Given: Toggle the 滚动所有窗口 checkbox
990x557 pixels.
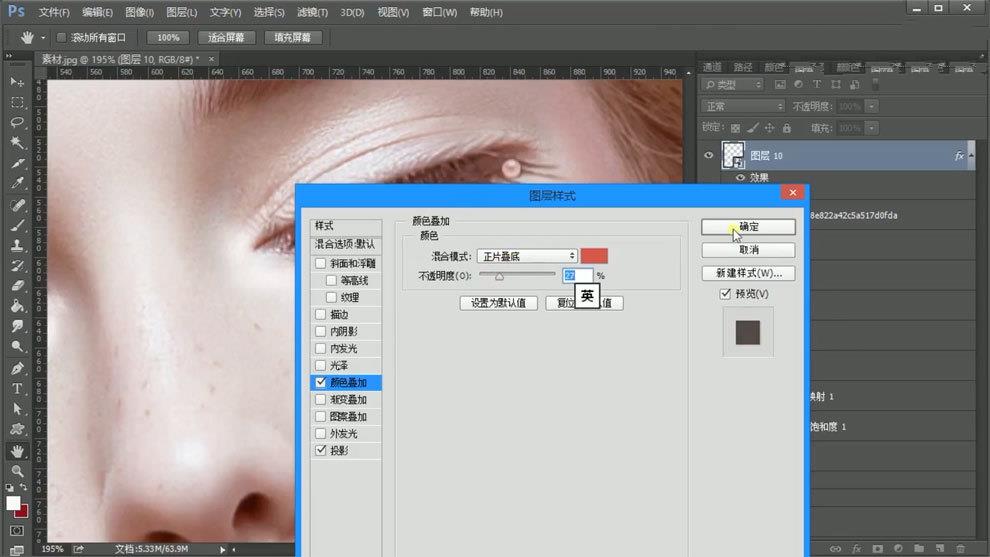Looking at the screenshot, I should pyautogui.click(x=61, y=37).
